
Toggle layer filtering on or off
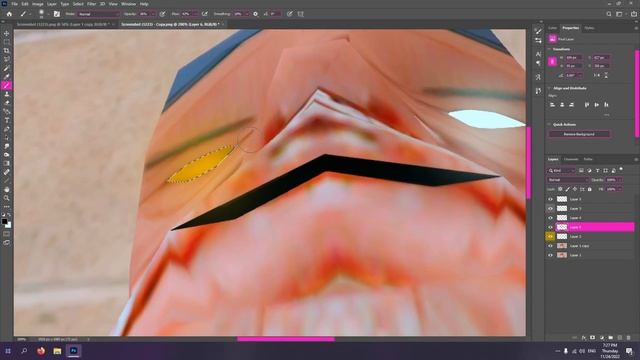coord(621,169)
